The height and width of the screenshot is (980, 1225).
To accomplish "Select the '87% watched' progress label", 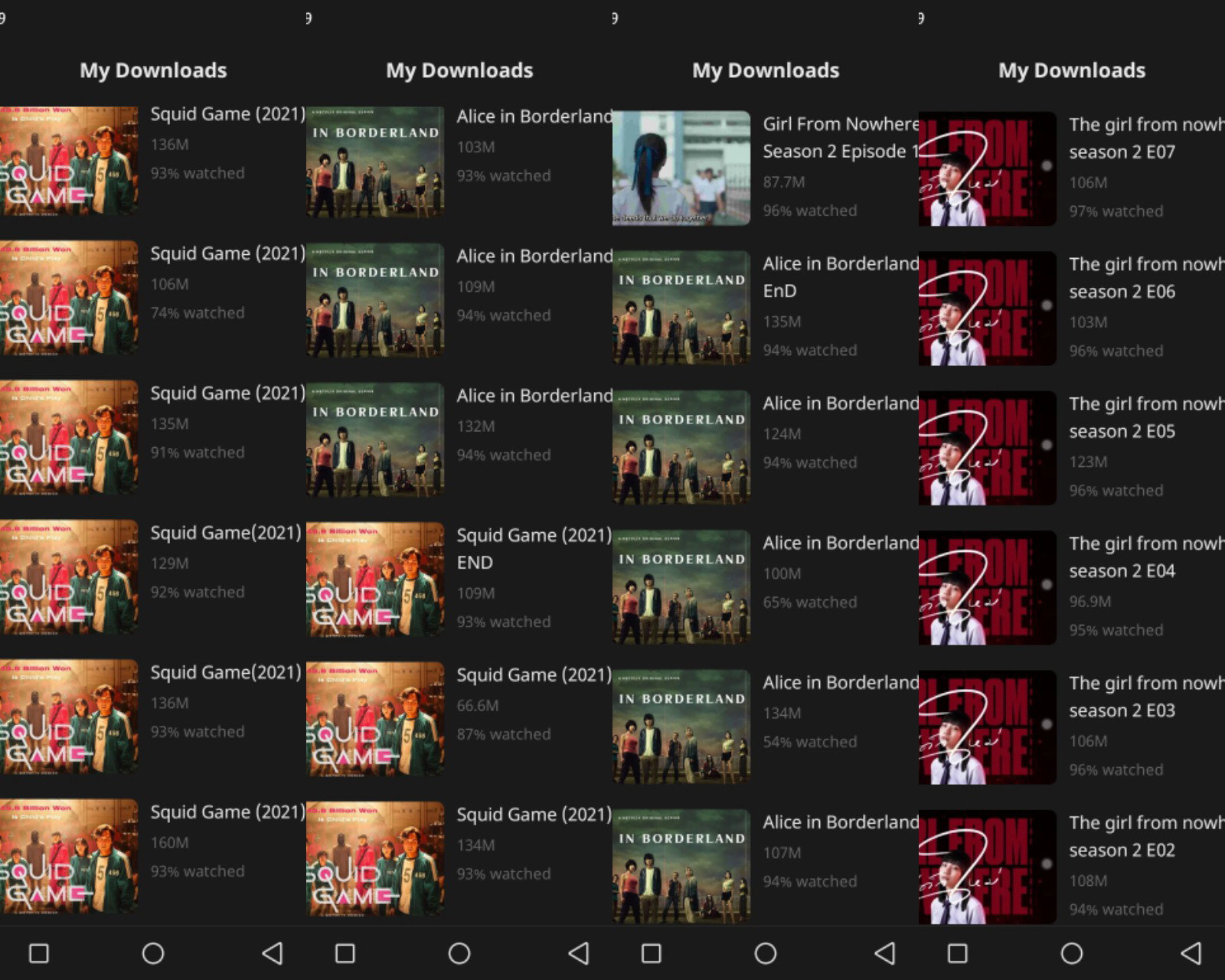I will coord(504,734).
